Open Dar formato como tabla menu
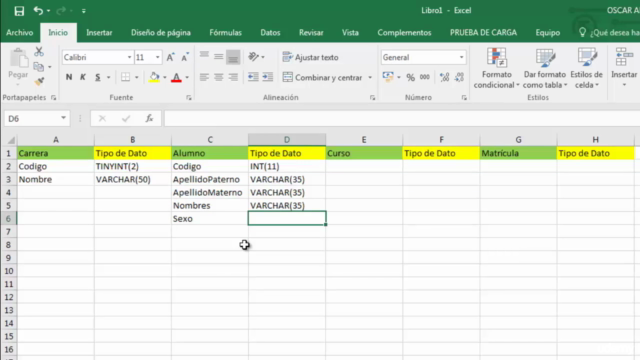Screen dimensions: 640x360 pos(545,68)
